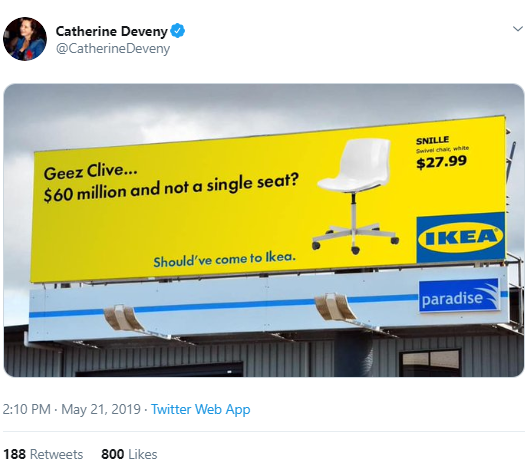Viewport: 526px width, 474px height.
Task: Open the Twitter Web App source link
Action: click(x=201, y=409)
